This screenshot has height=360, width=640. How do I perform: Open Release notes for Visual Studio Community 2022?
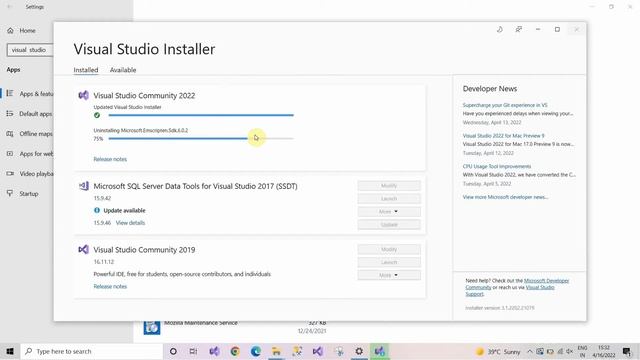point(110,159)
